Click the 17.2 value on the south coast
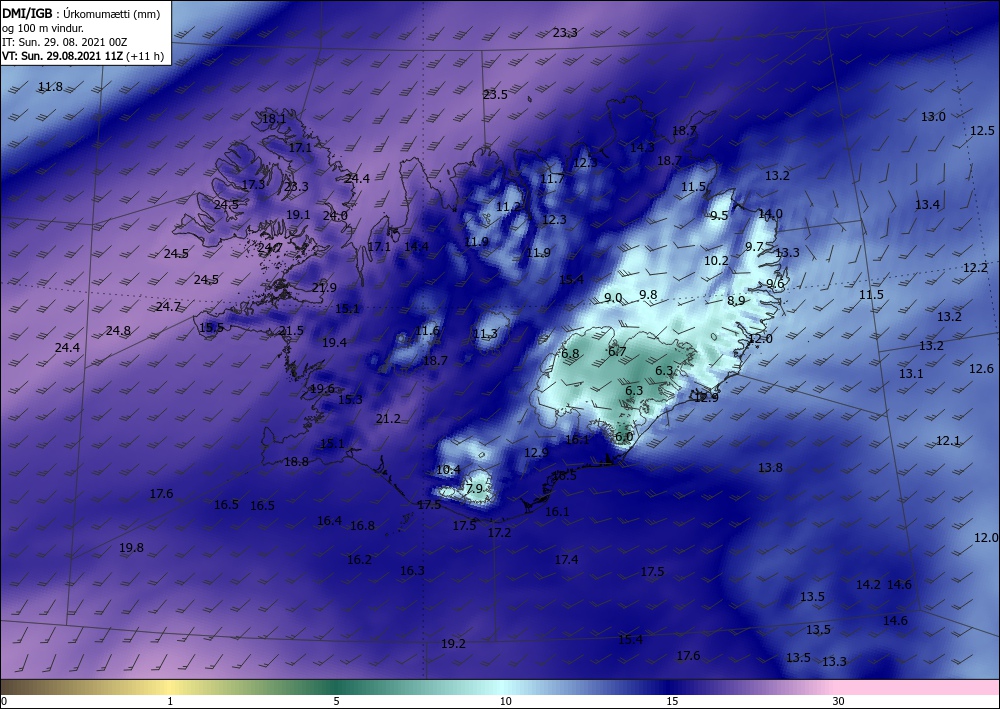The width and height of the screenshot is (1000, 709). pos(499,532)
